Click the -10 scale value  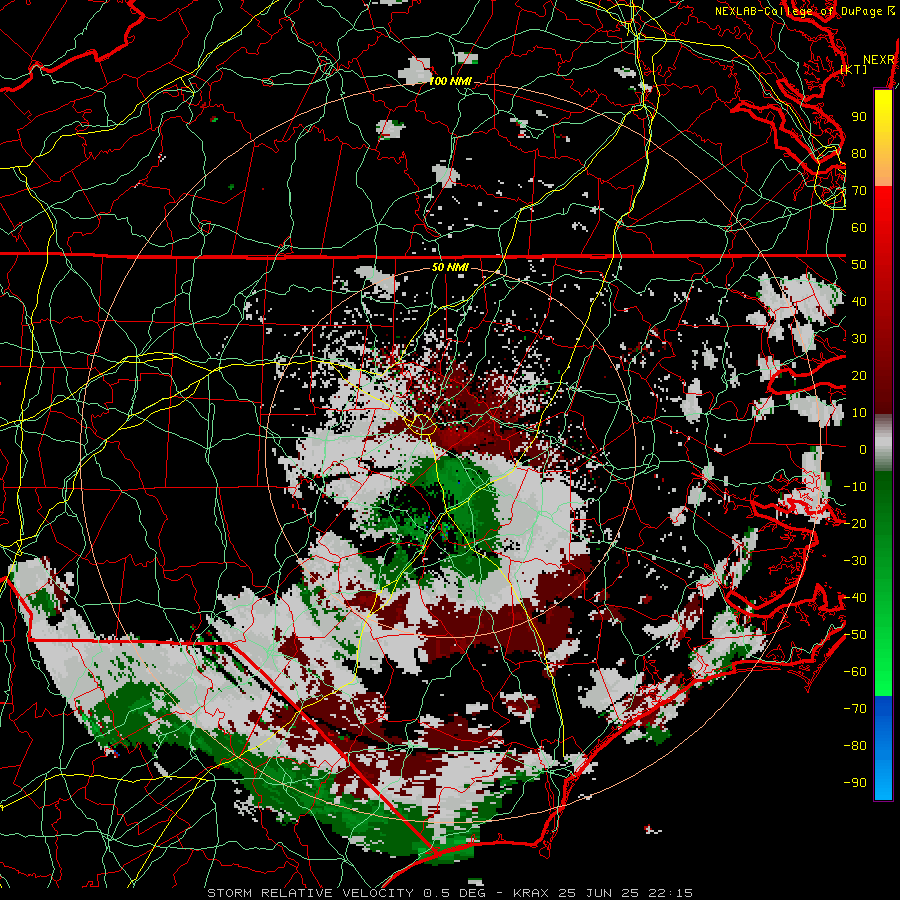pyautogui.click(x=855, y=487)
